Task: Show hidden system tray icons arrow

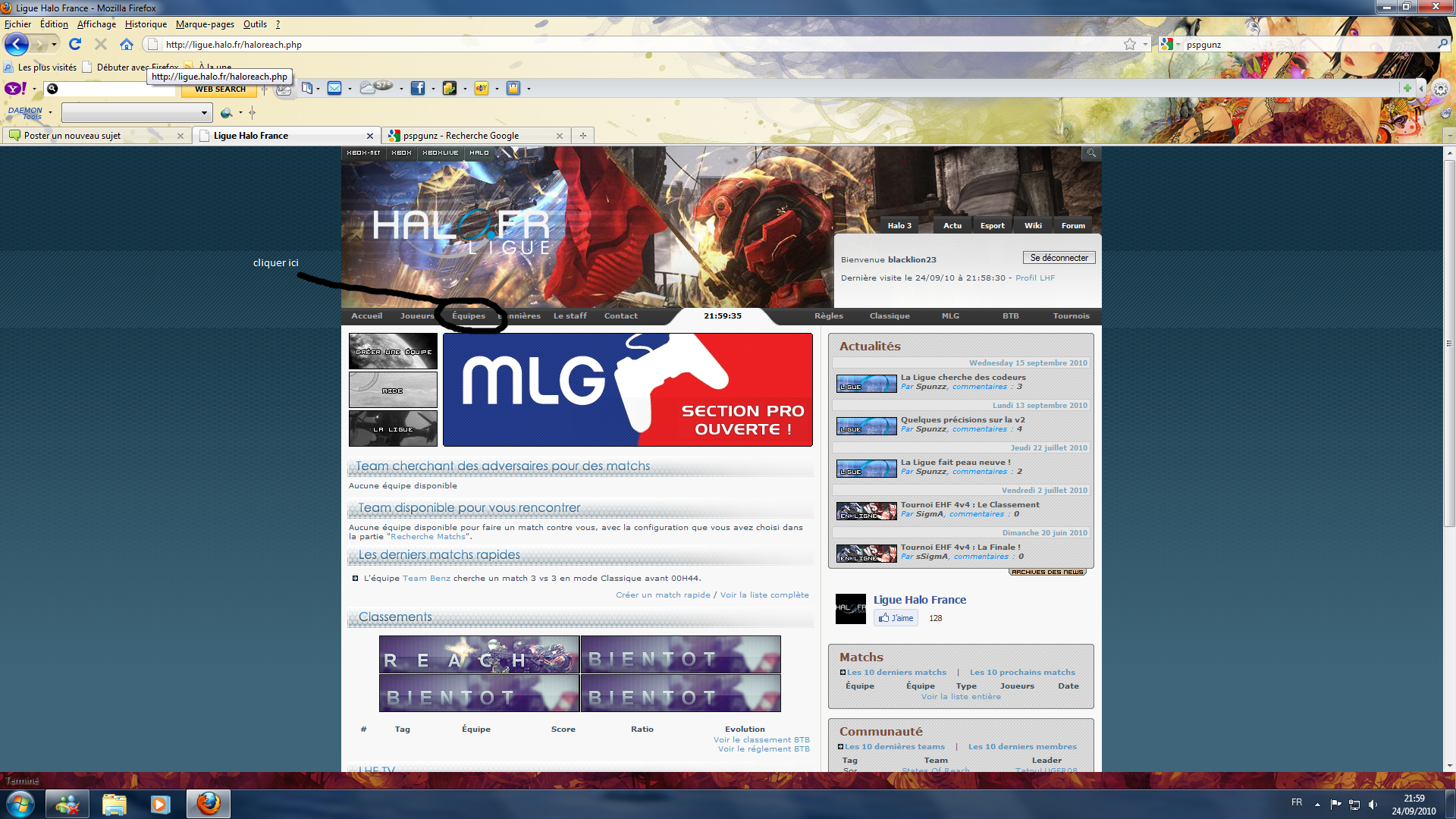Action: [x=1317, y=805]
